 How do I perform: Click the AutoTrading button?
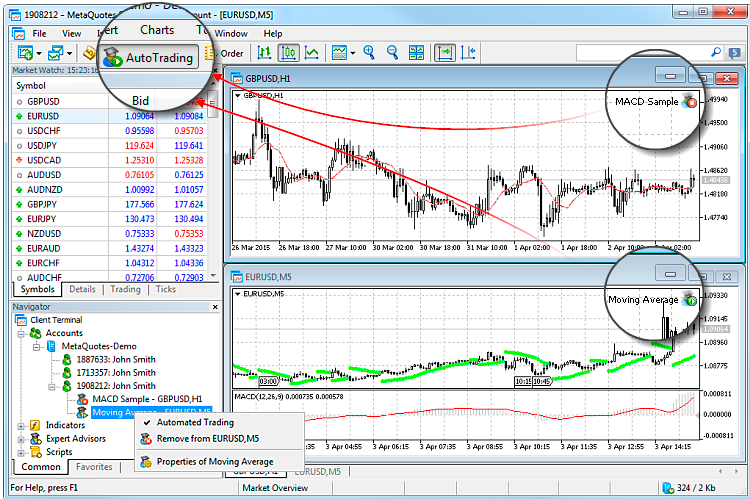(148, 58)
